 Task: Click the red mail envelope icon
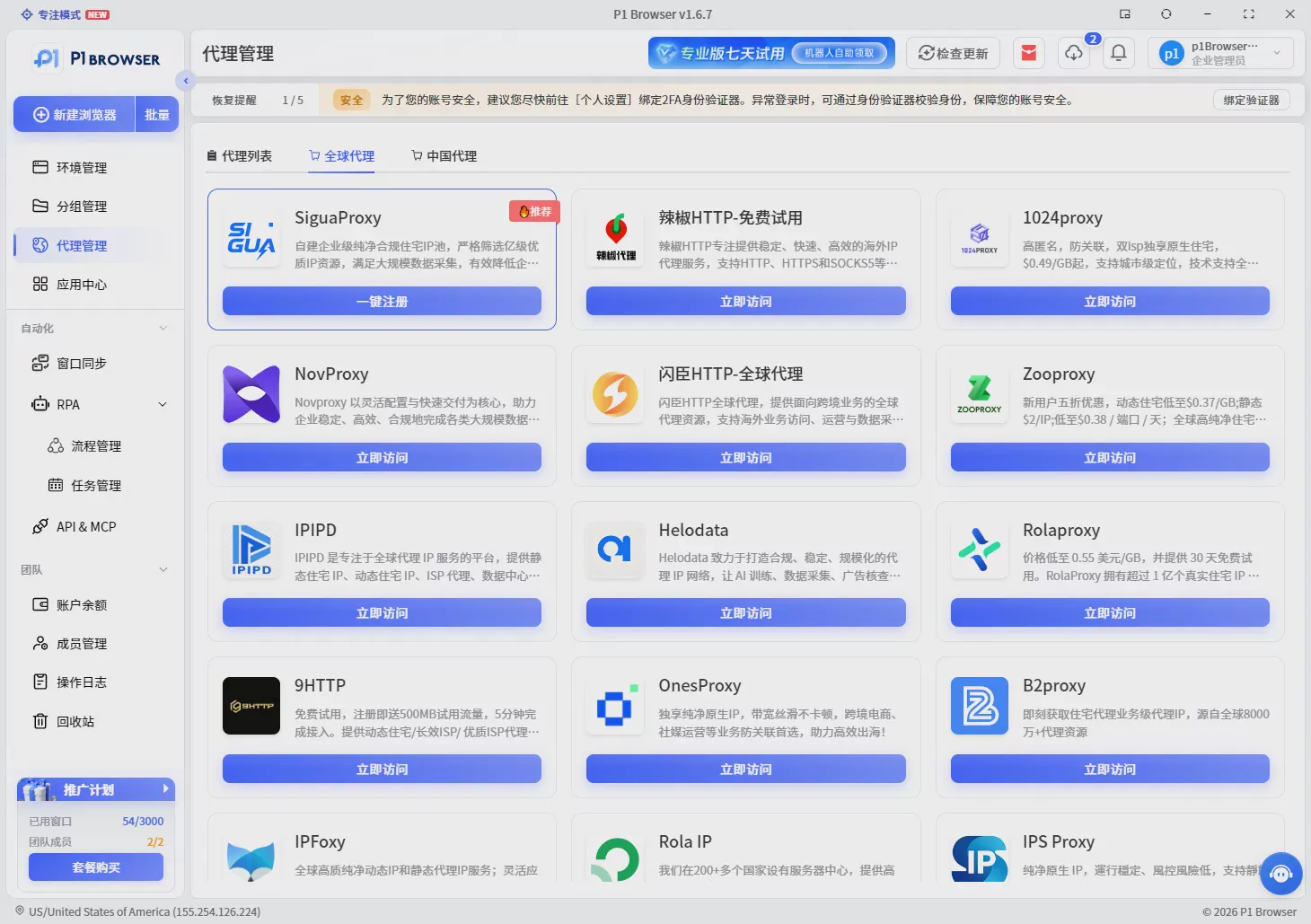pos(1029,53)
